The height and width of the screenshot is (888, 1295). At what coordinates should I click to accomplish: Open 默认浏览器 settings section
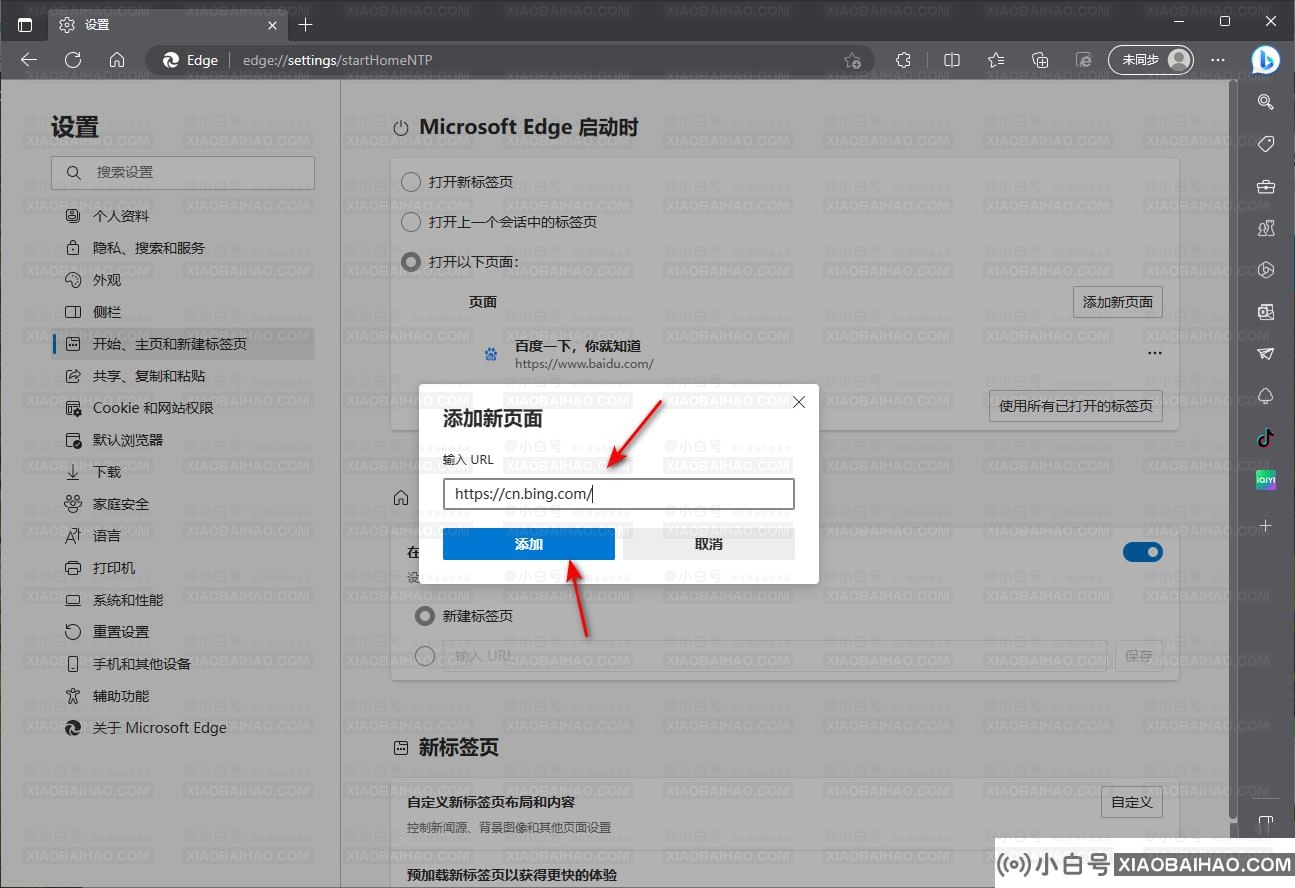click(x=183, y=440)
